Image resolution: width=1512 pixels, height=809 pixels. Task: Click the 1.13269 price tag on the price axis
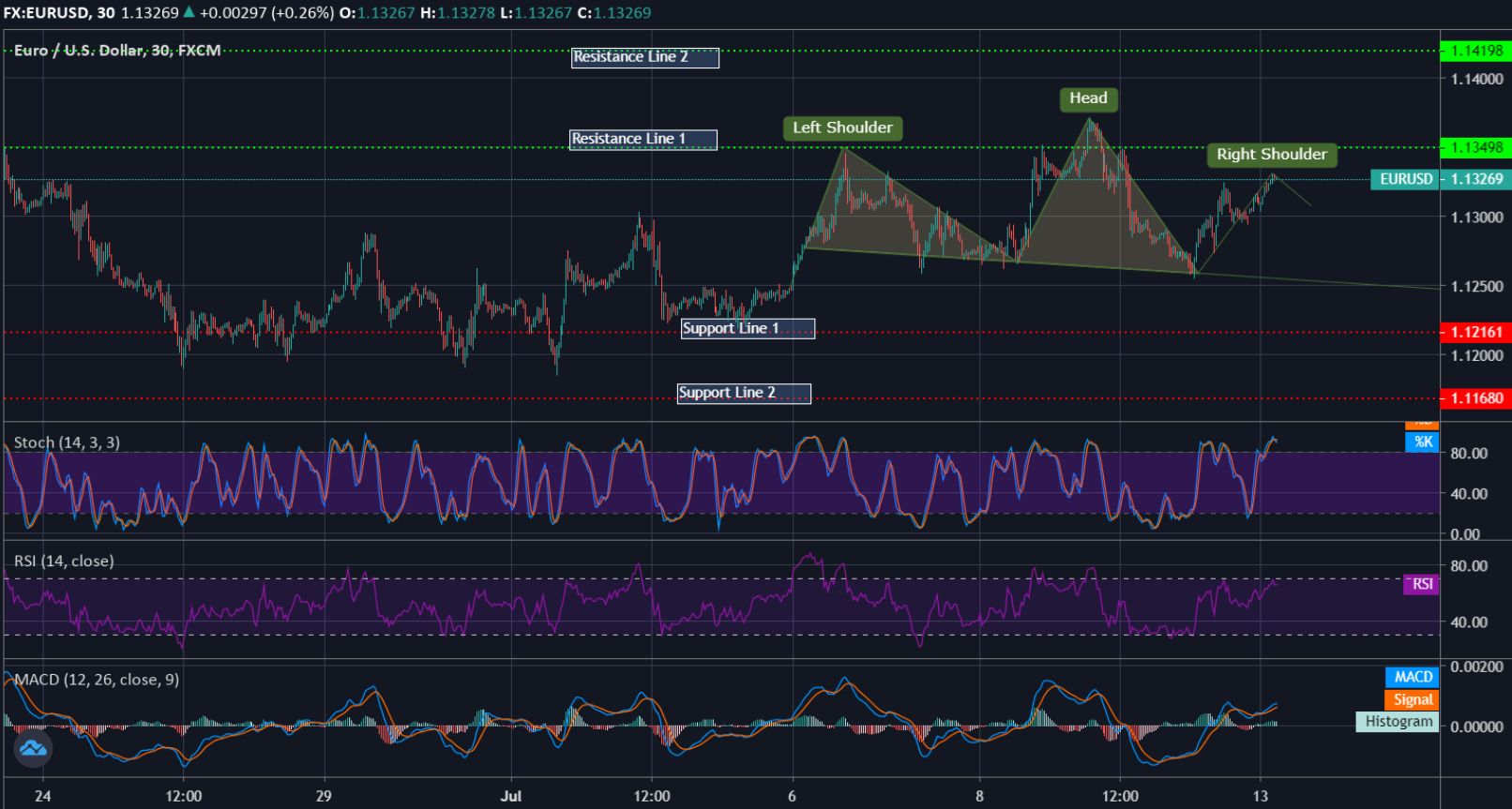coord(1475,179)
